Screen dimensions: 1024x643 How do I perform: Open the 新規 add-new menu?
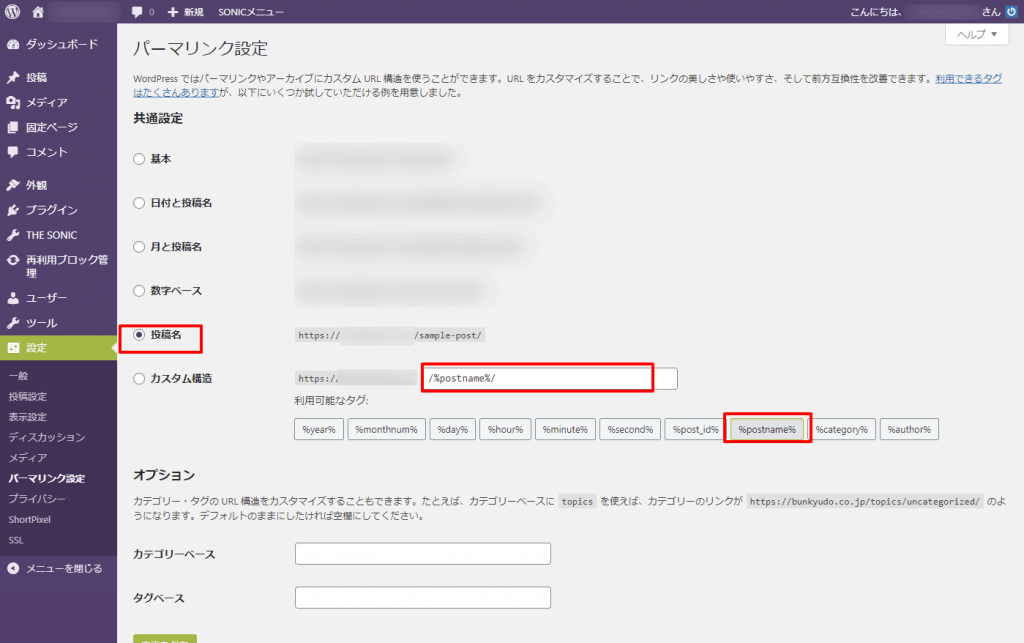point(185,12)
